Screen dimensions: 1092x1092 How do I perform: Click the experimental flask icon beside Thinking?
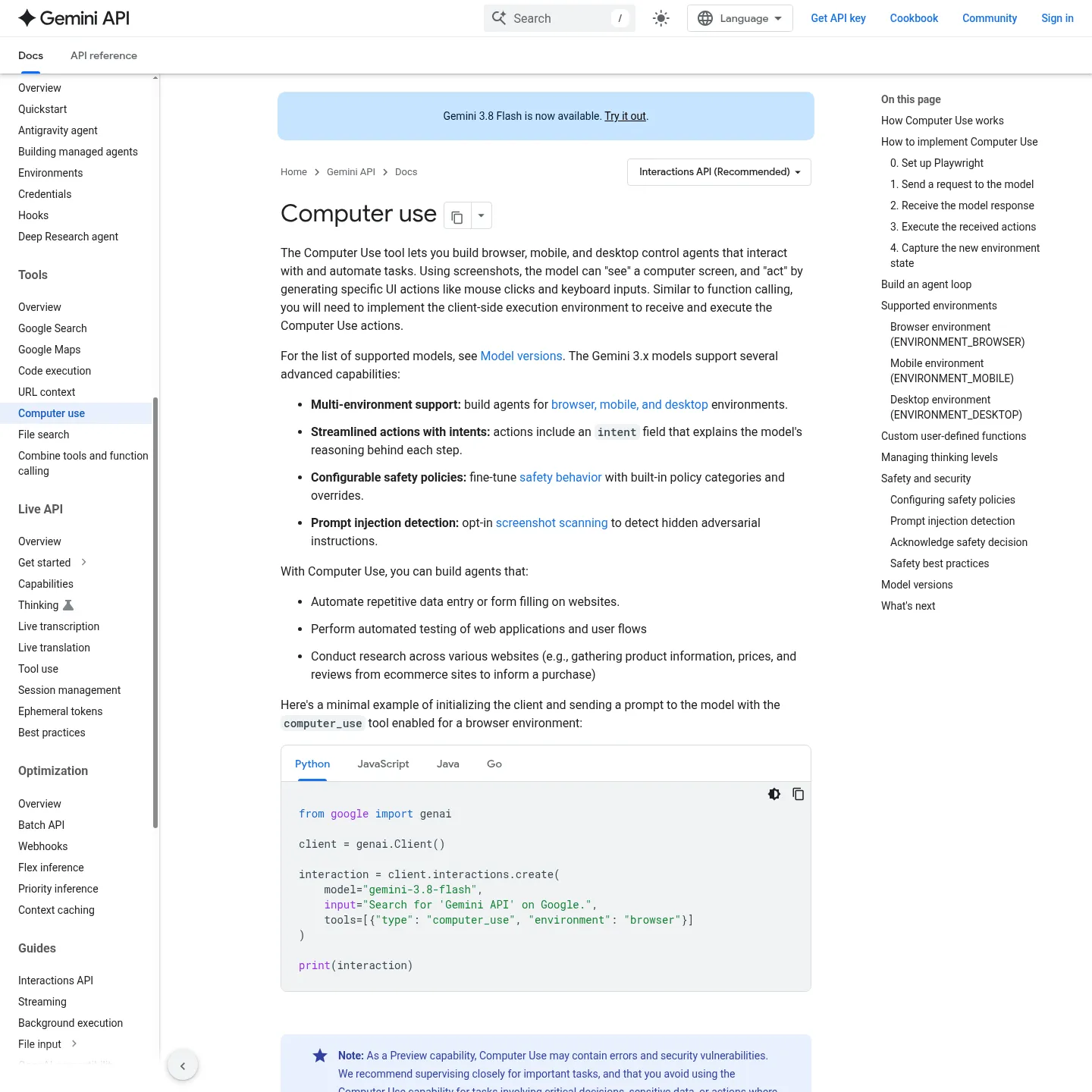[68, 605]
